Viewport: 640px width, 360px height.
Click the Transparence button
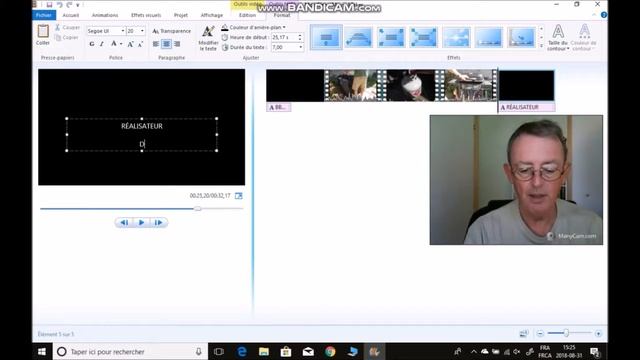pyautogui.click(x=172, y=31)
